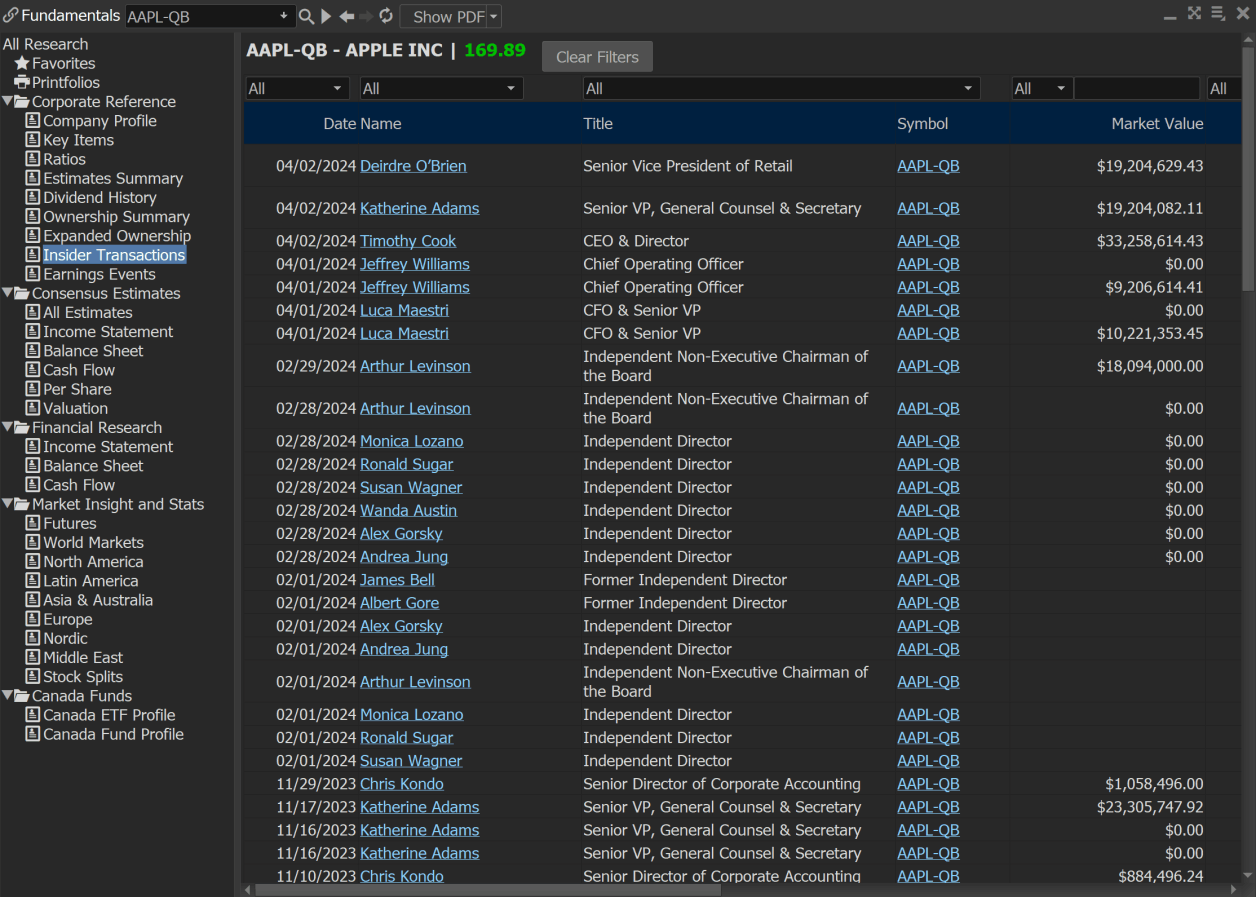The image size is (1256, 897).
Task: Open North America under Market Insight
Action: (x=93, y=562)
